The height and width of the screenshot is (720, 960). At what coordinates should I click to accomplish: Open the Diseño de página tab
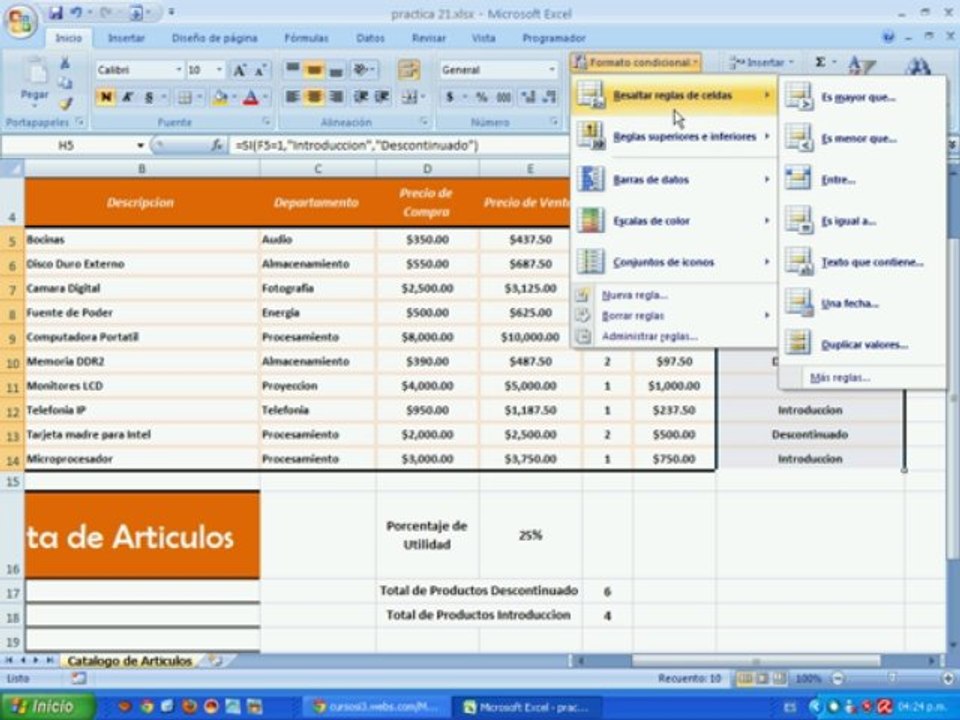pyautogui.click(x=214, y=38)
